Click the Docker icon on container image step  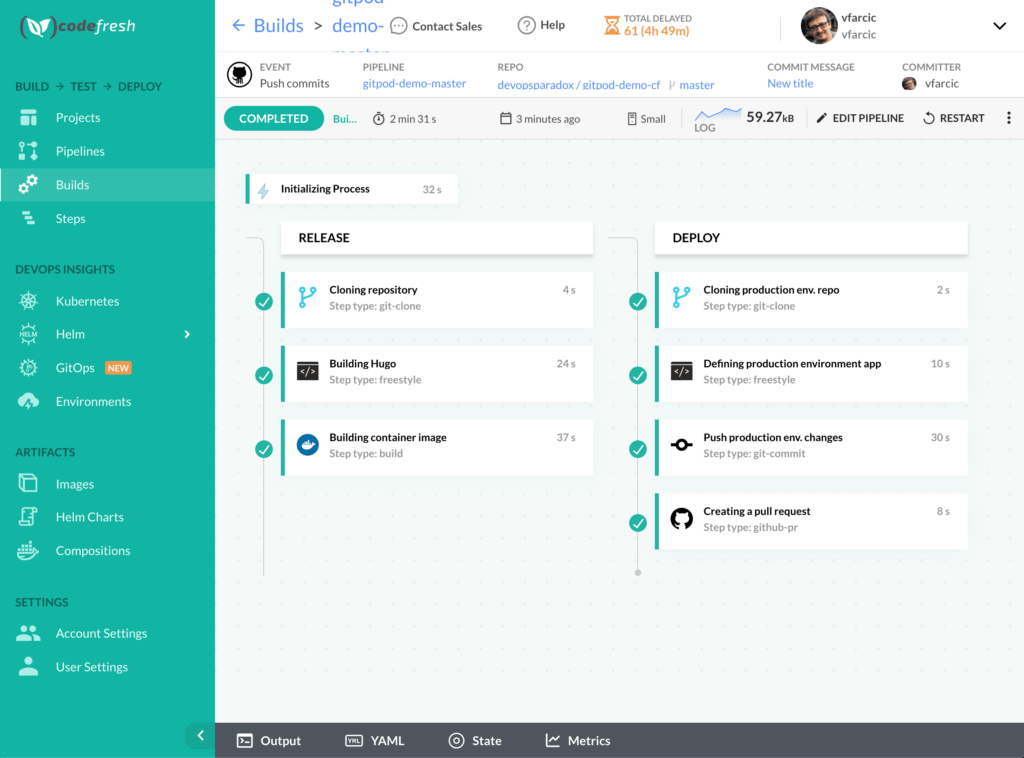click(308, 445)
